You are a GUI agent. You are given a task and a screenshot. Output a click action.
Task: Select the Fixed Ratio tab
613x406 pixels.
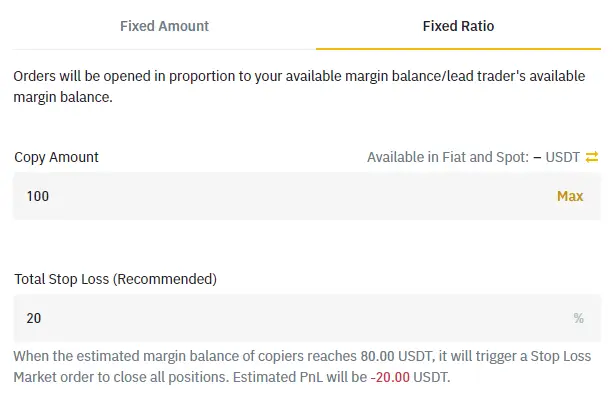[x=458, y=26]
